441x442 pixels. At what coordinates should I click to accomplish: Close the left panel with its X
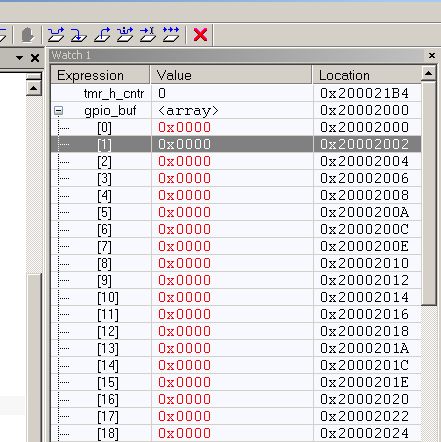(35, 58)
